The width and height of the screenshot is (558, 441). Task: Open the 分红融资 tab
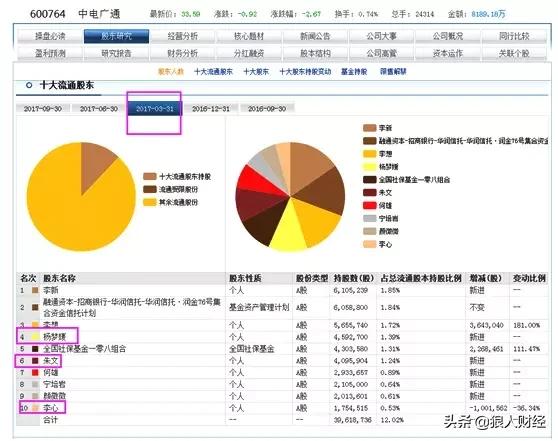(249, 53)
